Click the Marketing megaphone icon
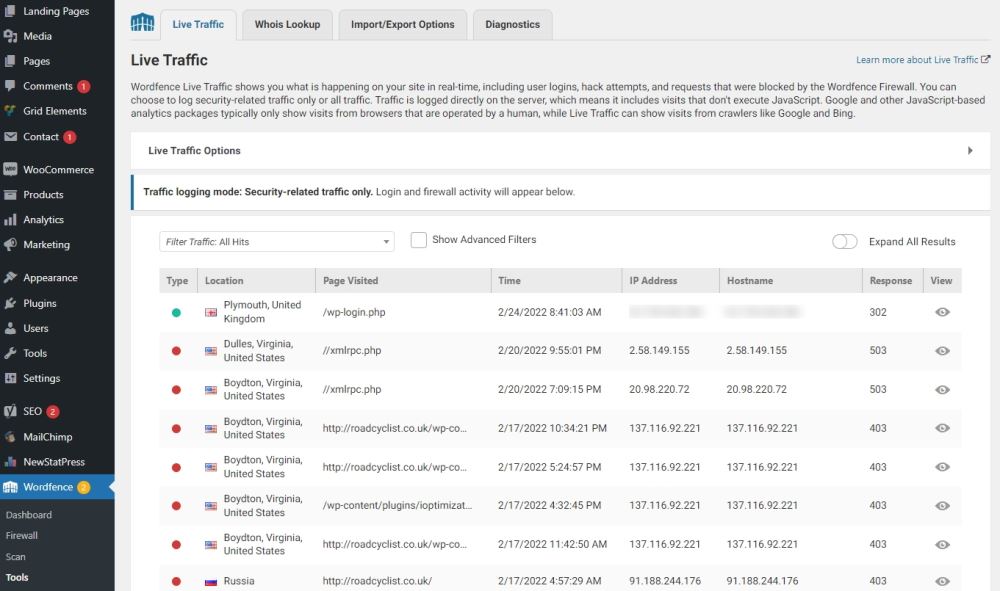 10,244
